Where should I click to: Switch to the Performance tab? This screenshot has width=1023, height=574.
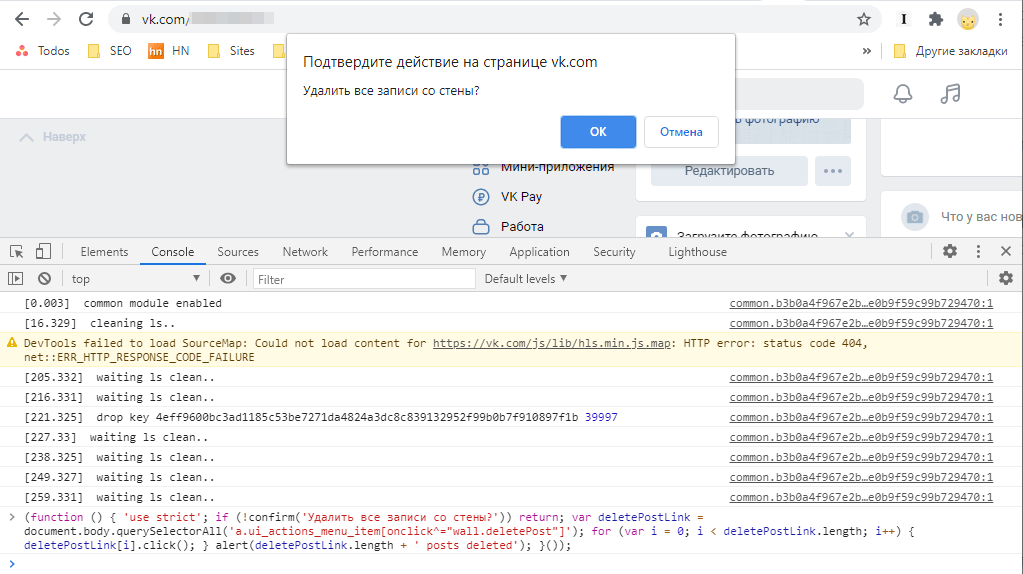tap(385, 252)
